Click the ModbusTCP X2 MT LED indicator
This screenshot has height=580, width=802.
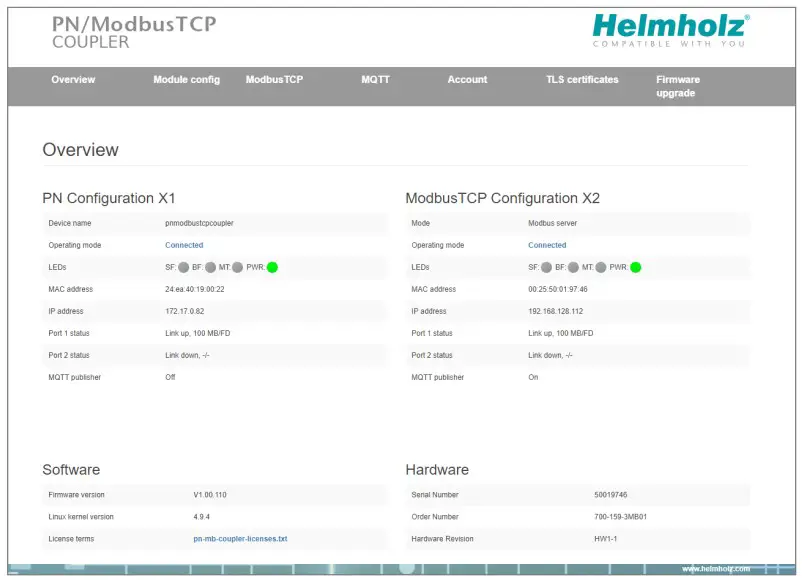(601, 267)
